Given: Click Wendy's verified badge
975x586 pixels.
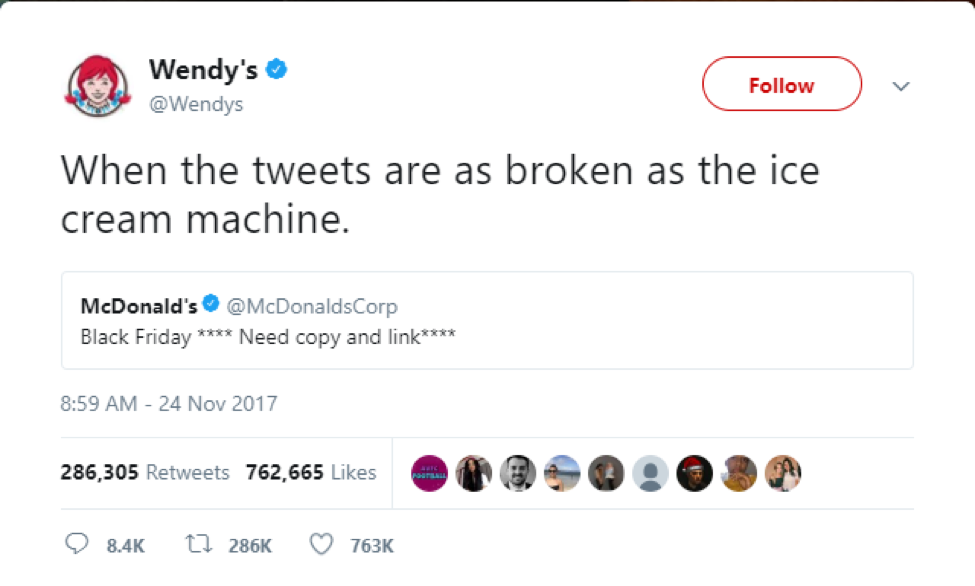Looking at the screenshot, I should (277, 68).
